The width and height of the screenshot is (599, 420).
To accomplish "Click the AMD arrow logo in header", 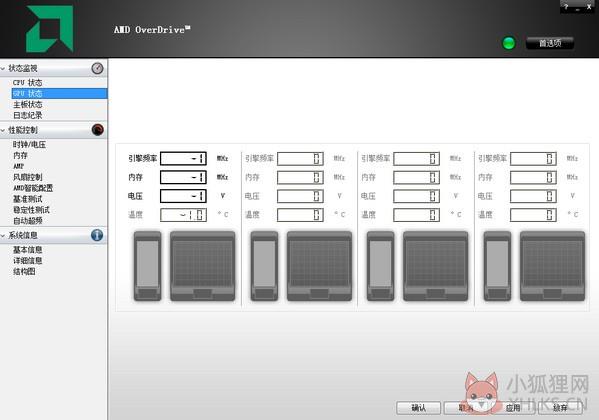I will coord(50,29).
